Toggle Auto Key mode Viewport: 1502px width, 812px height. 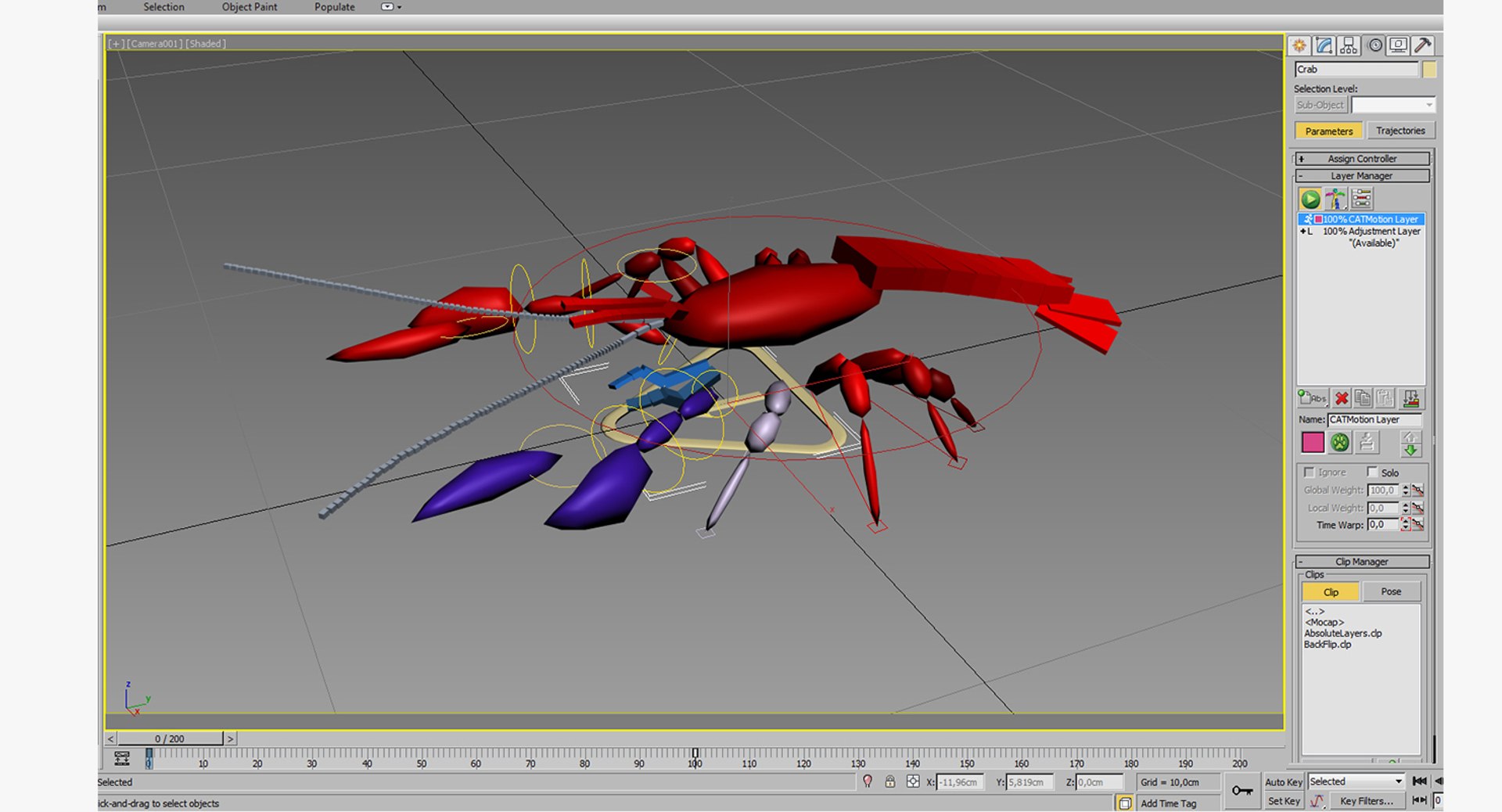tap(1284, 782)
